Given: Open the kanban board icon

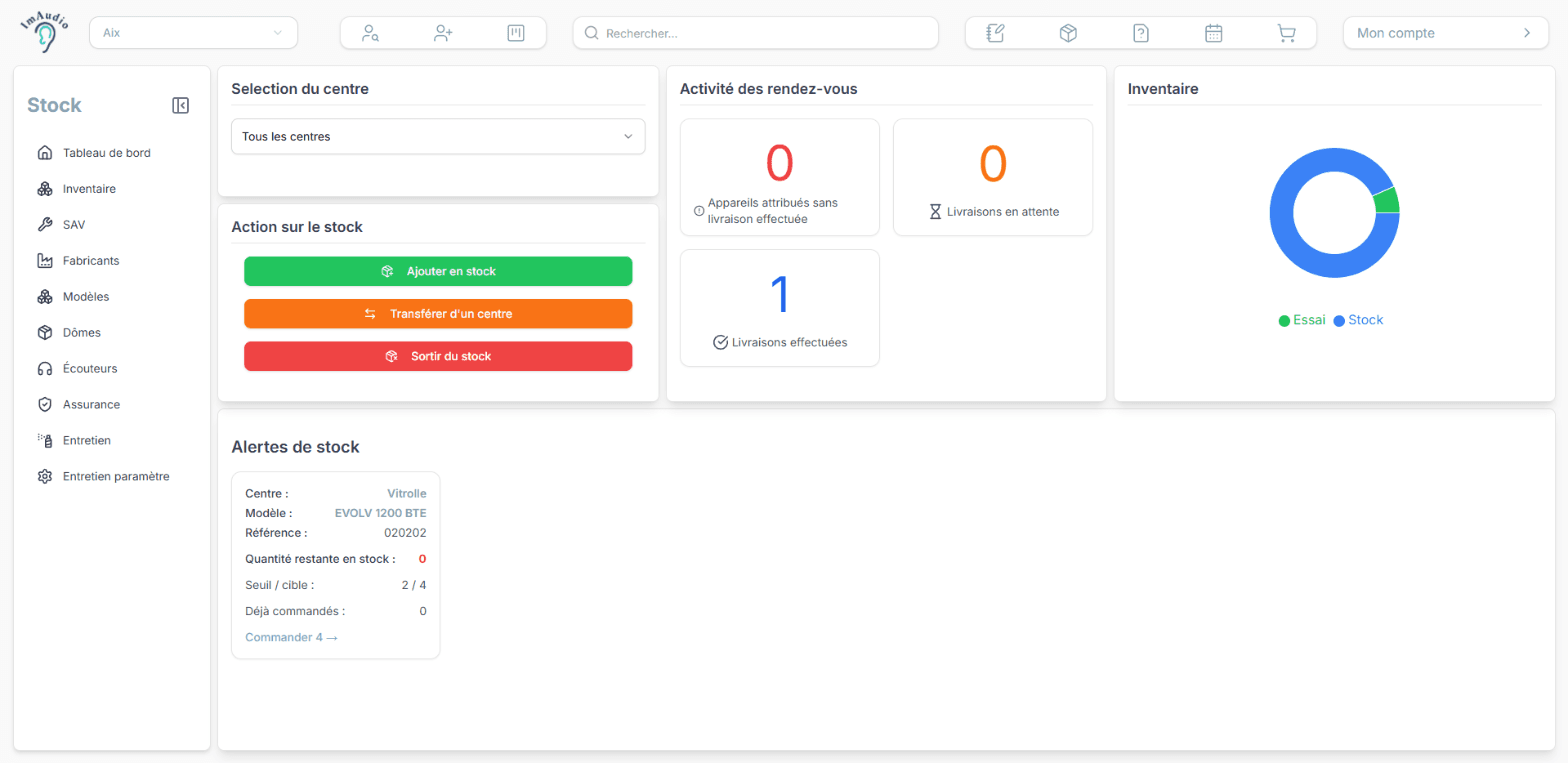Looking at the screenshot, I should (x=516, y=33).
